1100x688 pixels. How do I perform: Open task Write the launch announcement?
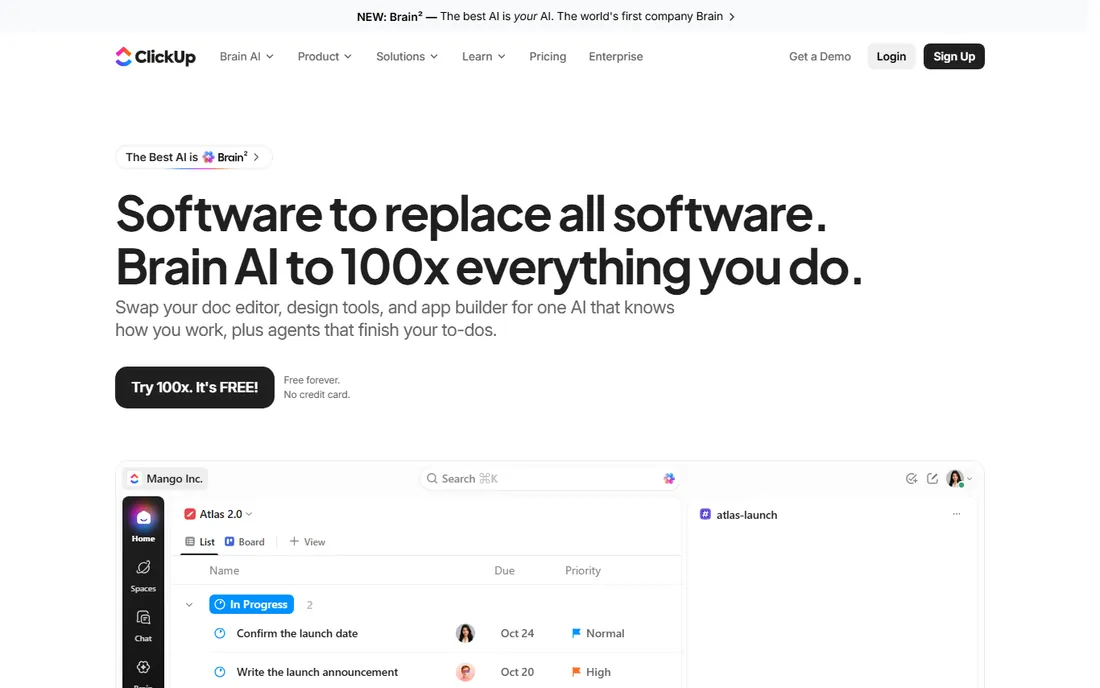click(x=317, y=672)
